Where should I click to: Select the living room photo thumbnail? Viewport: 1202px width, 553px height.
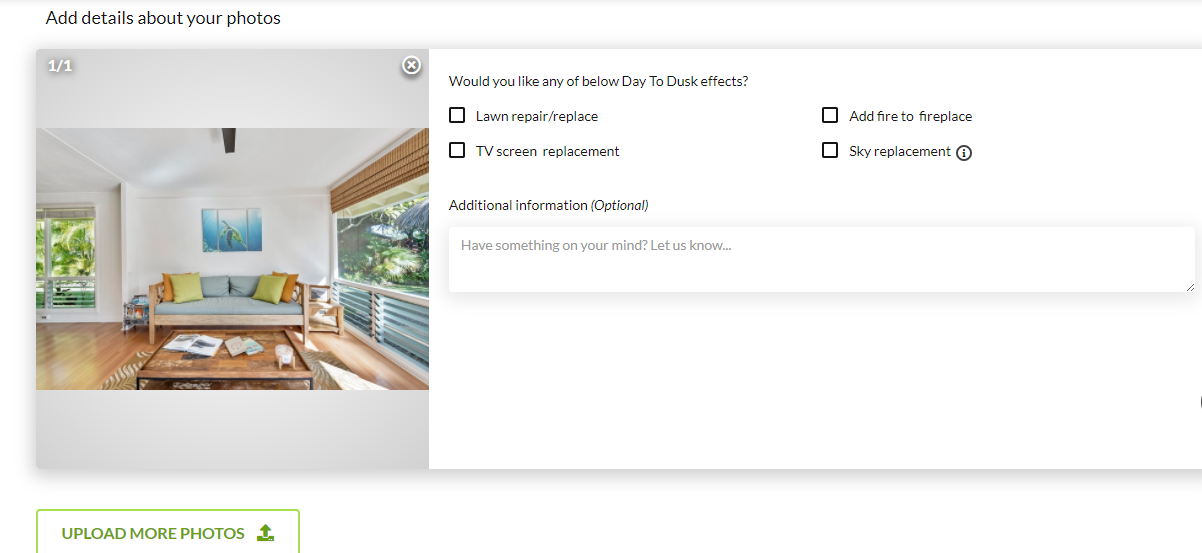(x=232, y=258)
